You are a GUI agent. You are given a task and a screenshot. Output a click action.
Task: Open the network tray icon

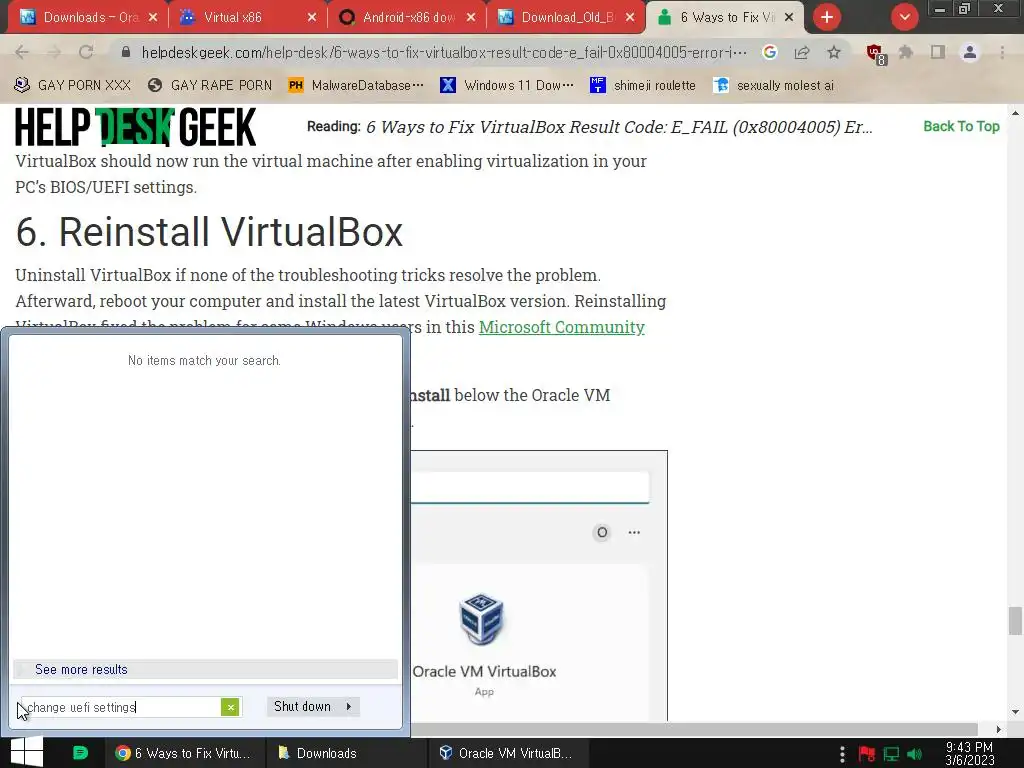(891, 754)
